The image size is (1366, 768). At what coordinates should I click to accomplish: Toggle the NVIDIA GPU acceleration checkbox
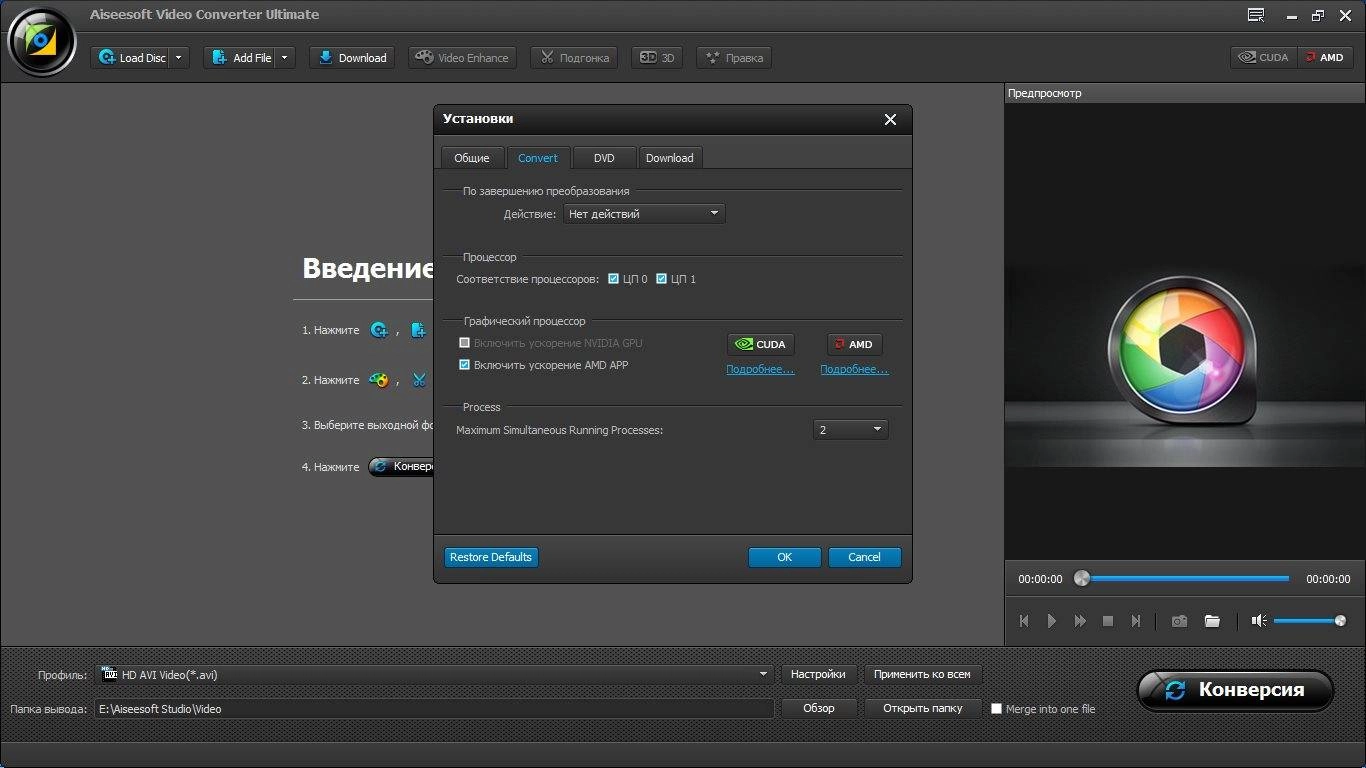pyautogui.click(x=464, y=343)
